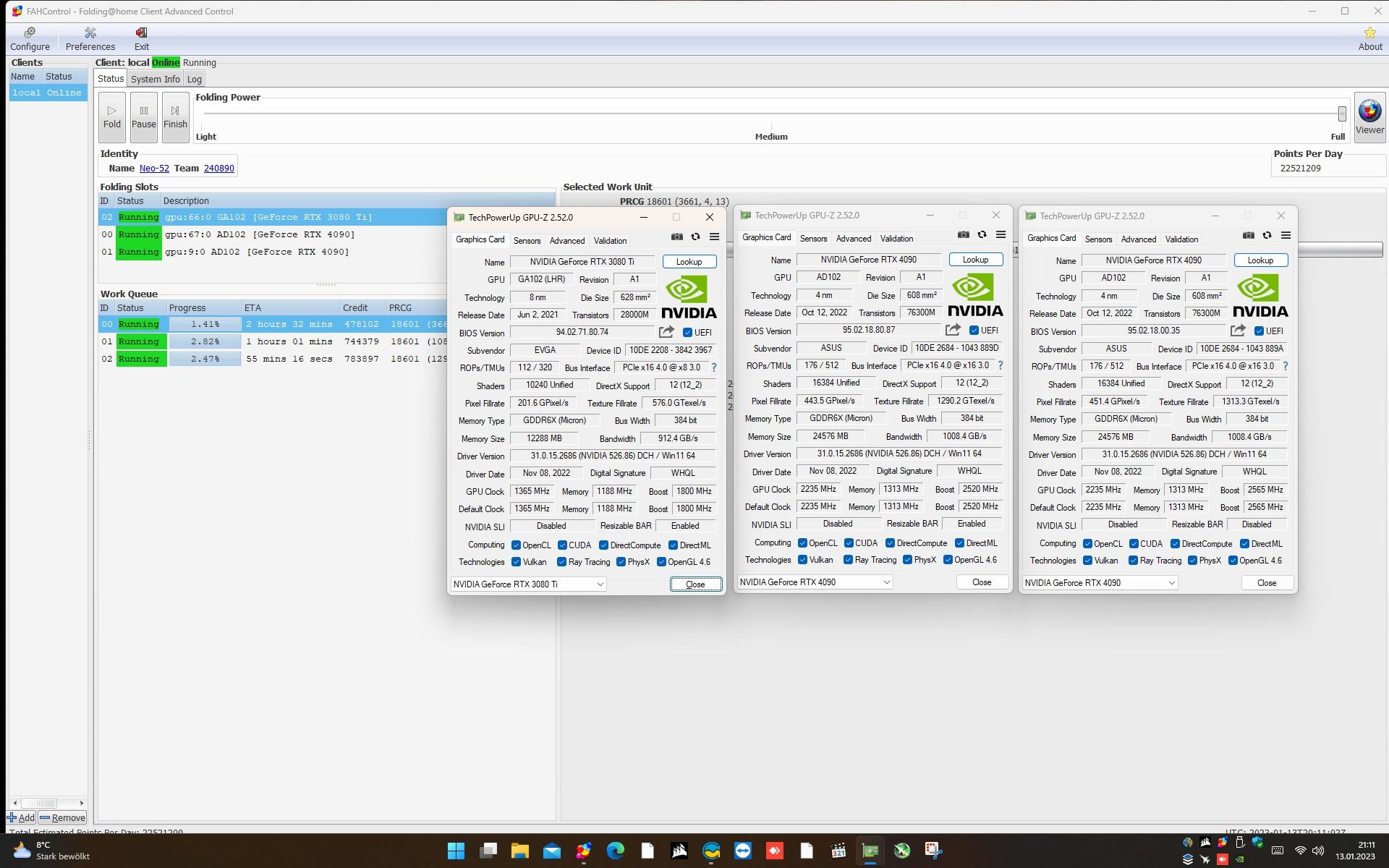1389x868 pixels.
Task: Select local Online client in Clients list
Action: (x=48, y=93)
